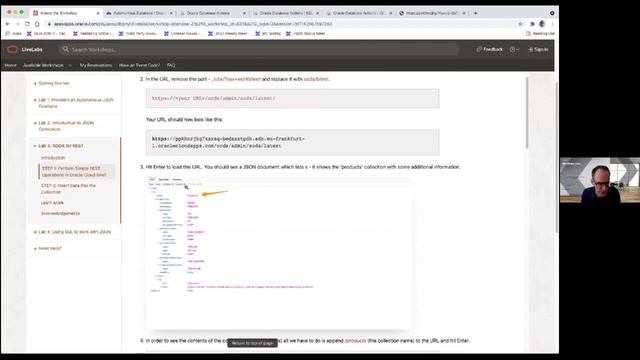Expand Lab 2: Introduction to JSON Collections
640x360 pixels.
click(64, 126)
